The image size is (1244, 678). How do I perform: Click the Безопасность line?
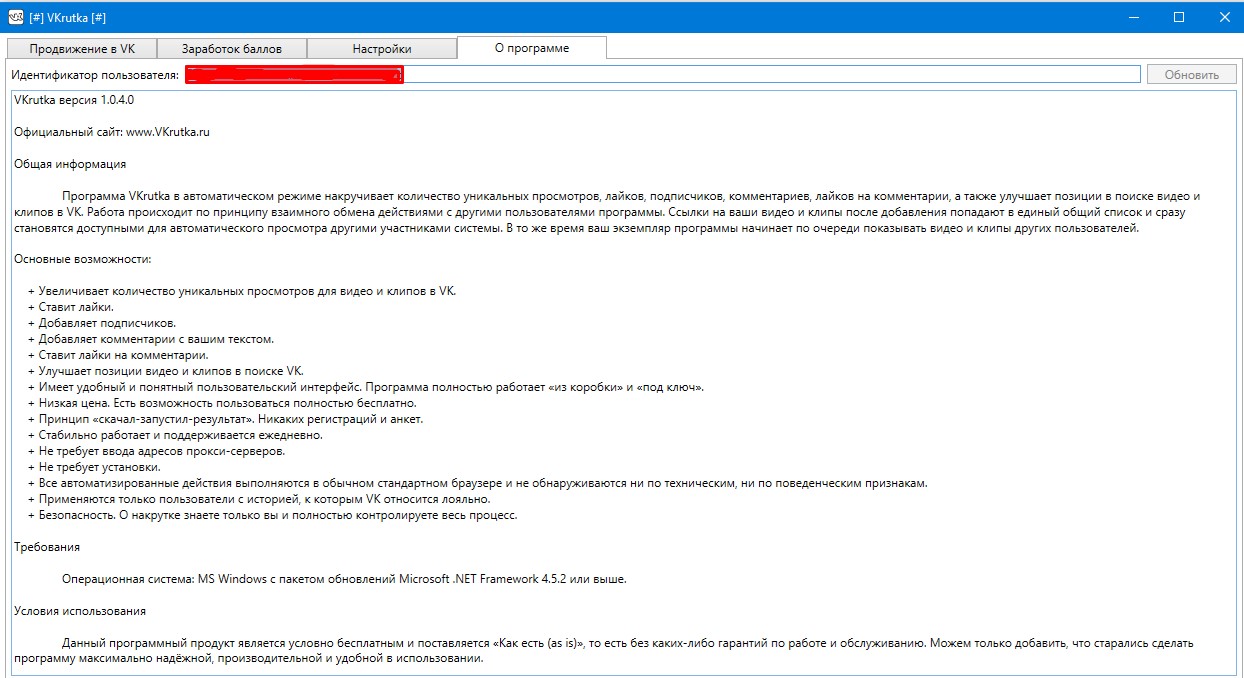tap(272, 515)
